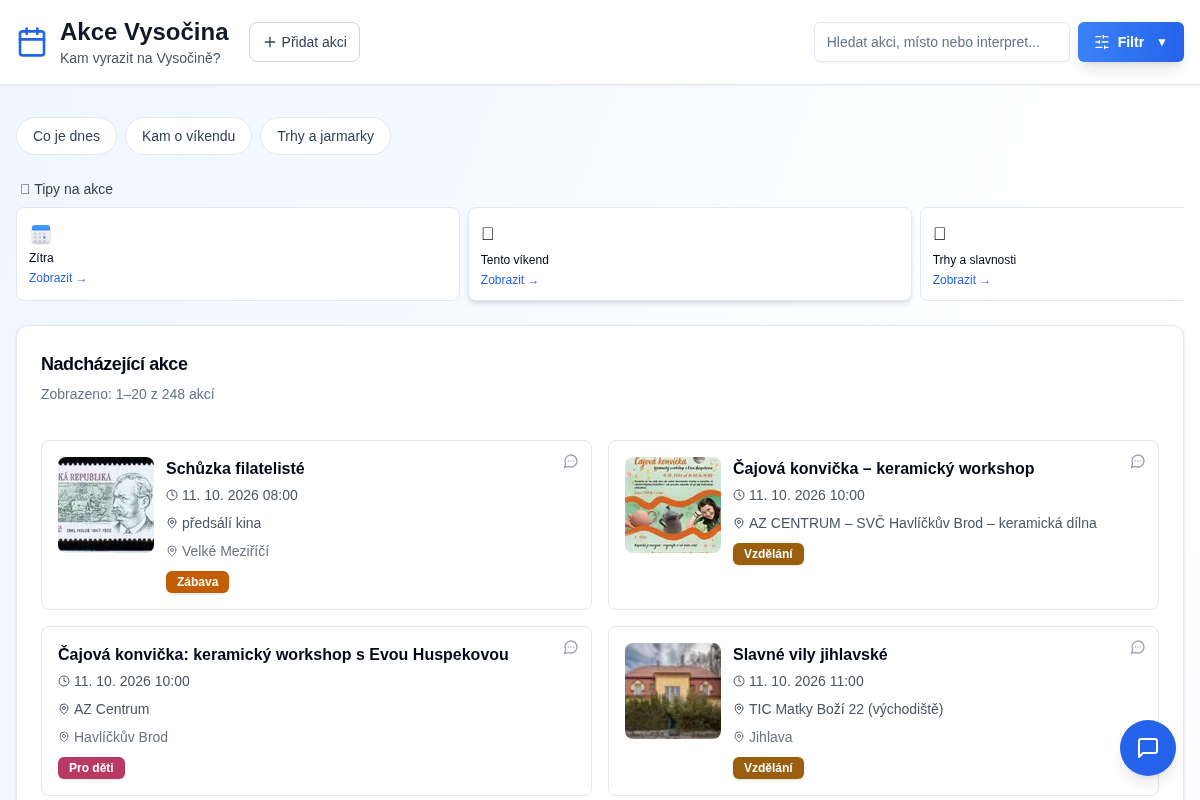Click the Jihlava location text
1200x800 pixels.
[x=770, y=737]
